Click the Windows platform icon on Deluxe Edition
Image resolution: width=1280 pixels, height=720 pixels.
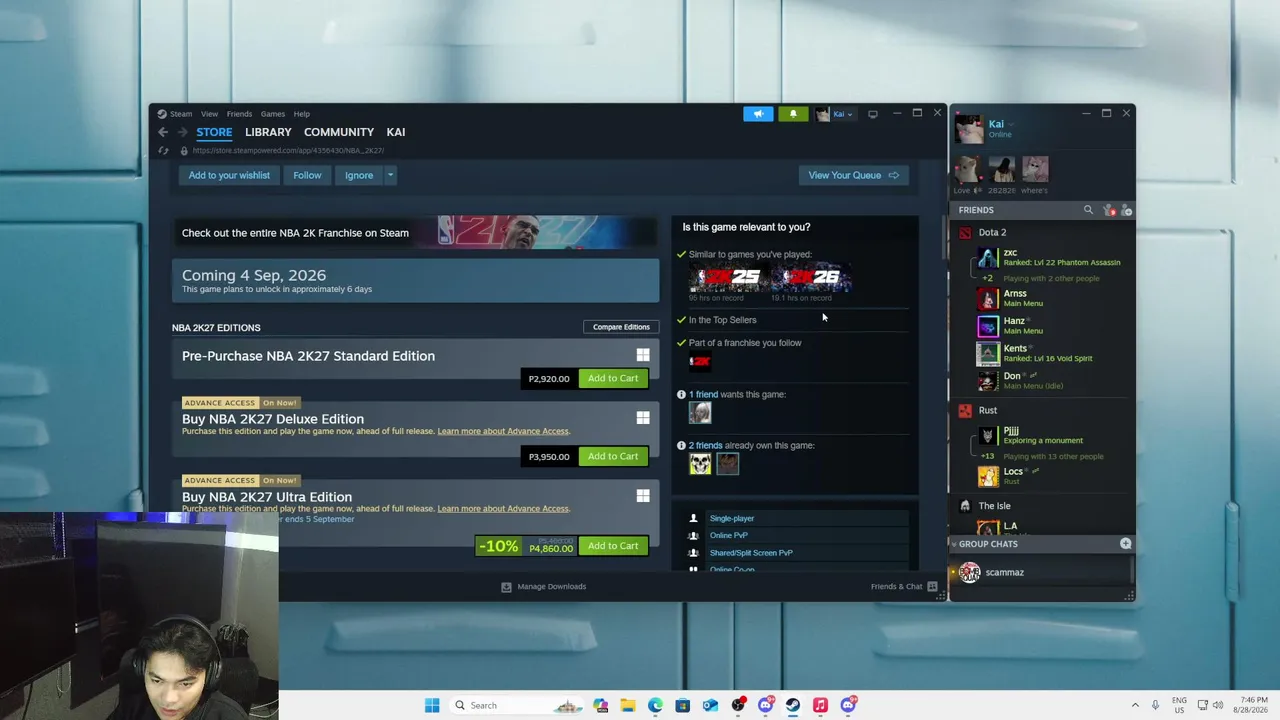tap(643, 418)
